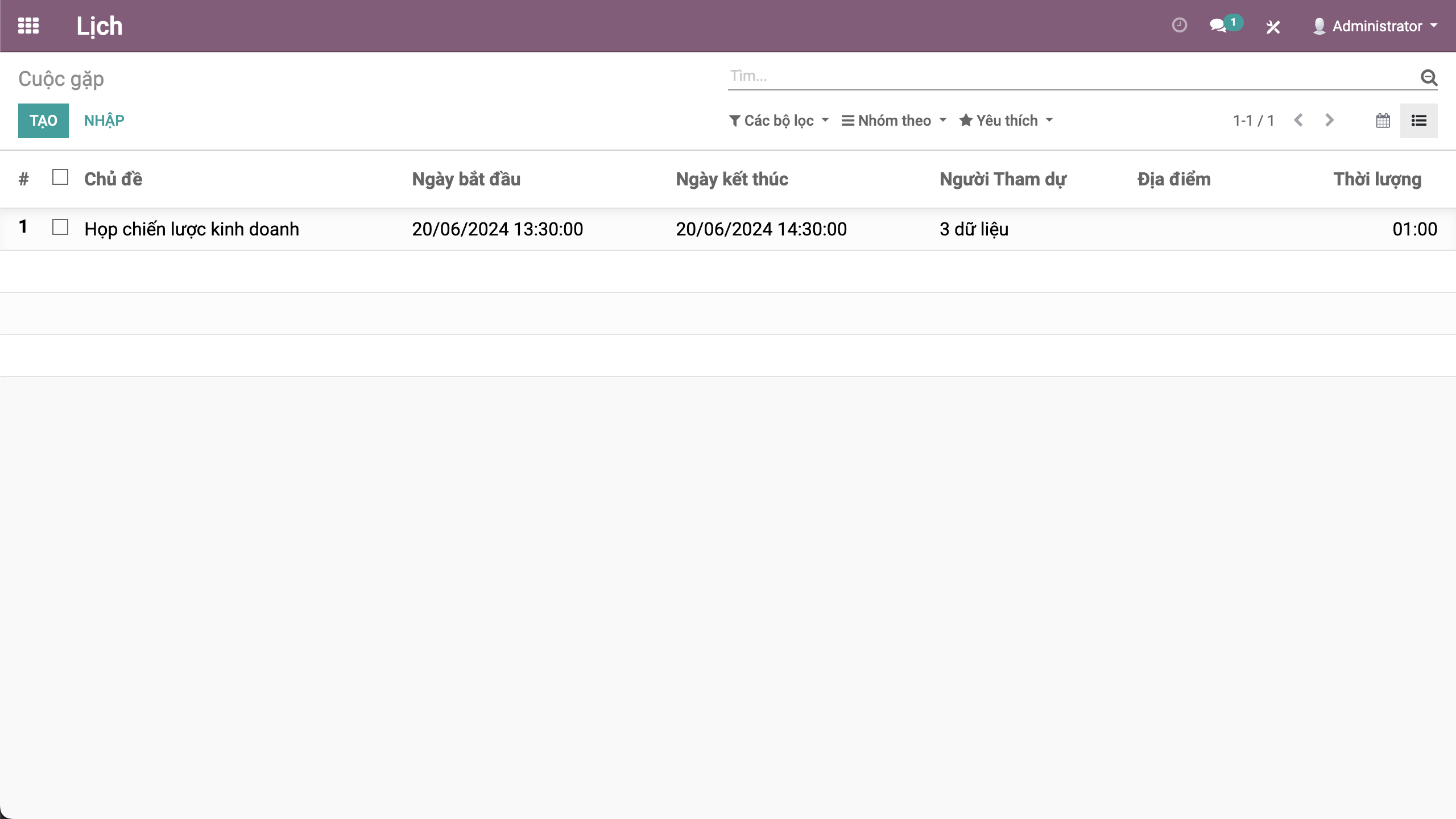This screenshot has height=819, width=1456.
Task: Open the conversations chat icon
Action: tap(1218, 26)
